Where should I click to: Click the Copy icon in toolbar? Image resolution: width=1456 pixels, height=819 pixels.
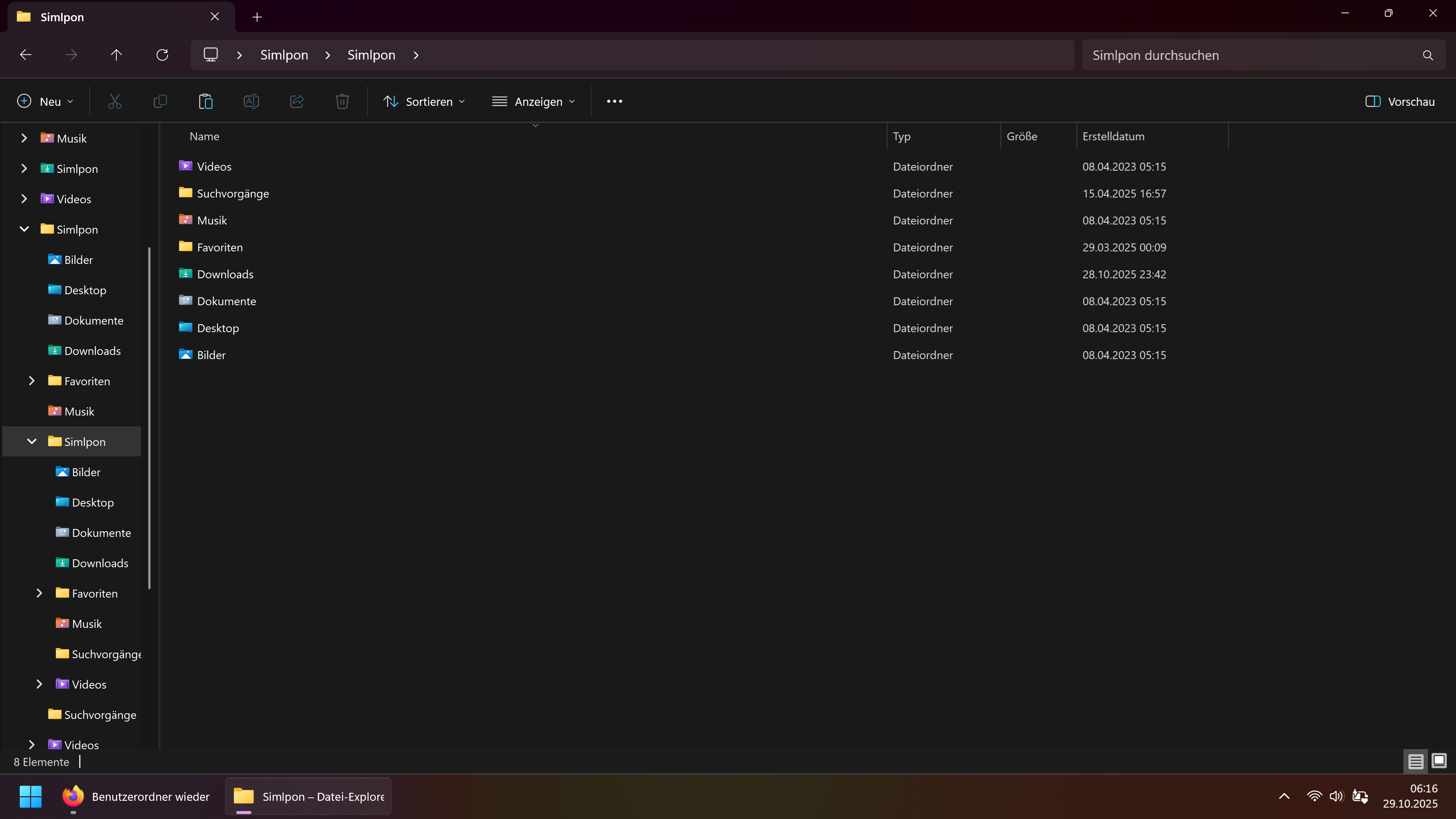(x=160, y=102)
